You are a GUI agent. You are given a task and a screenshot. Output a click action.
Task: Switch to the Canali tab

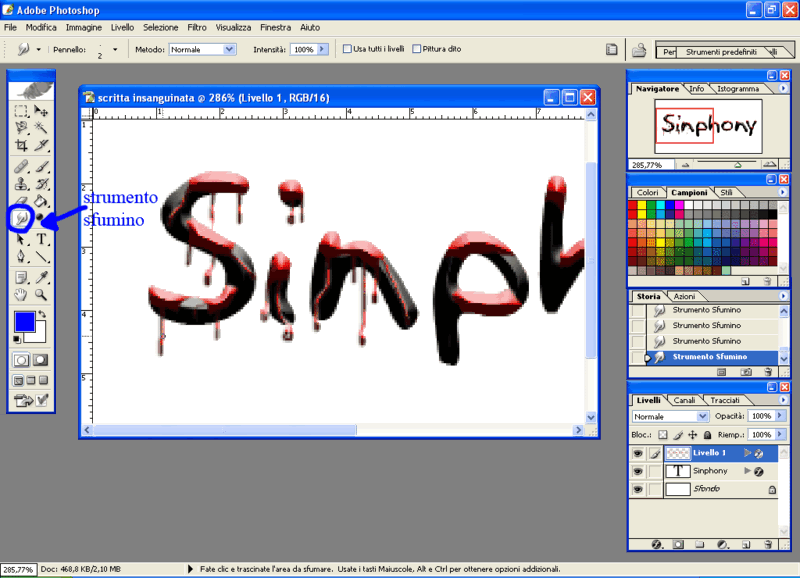point(685,400)
